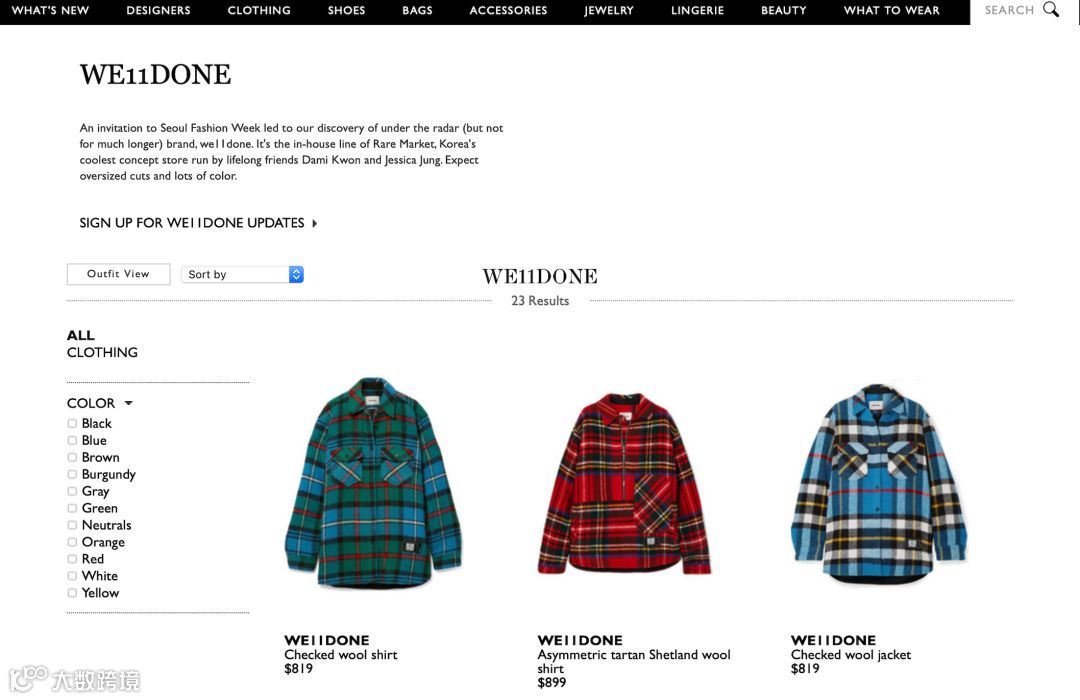Screen dimensions: 1080x700
Task: Open the green Checked wool shirt image
Action: coord(373,482)
